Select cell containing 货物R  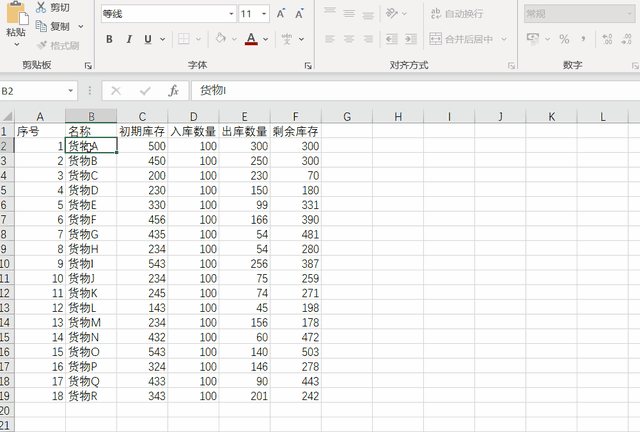(91, 396)
